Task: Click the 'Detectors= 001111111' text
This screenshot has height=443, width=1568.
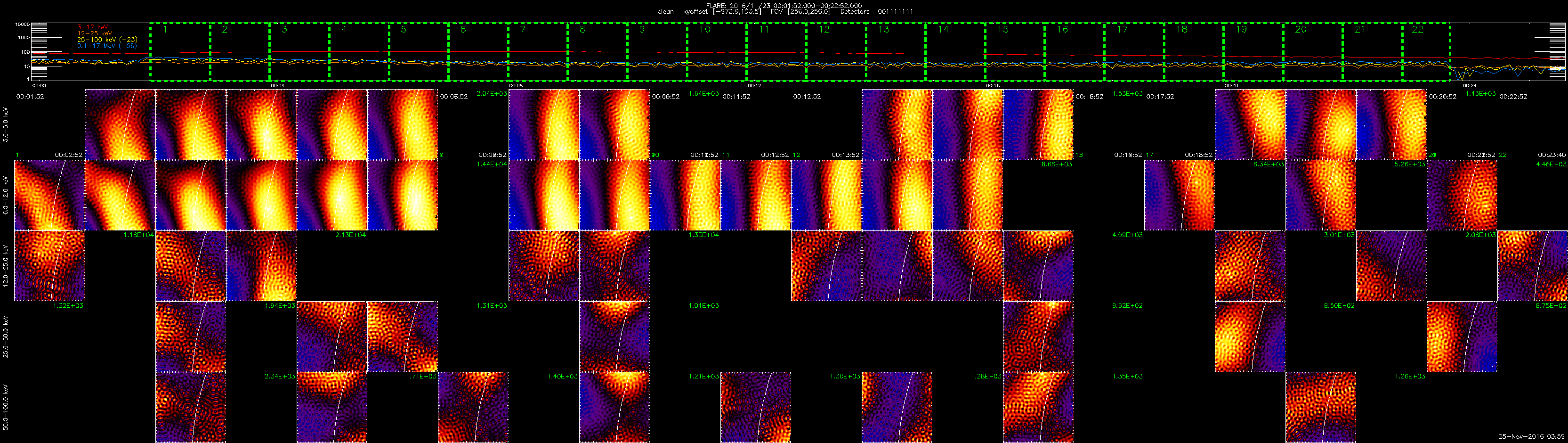Action: (876, 12)
